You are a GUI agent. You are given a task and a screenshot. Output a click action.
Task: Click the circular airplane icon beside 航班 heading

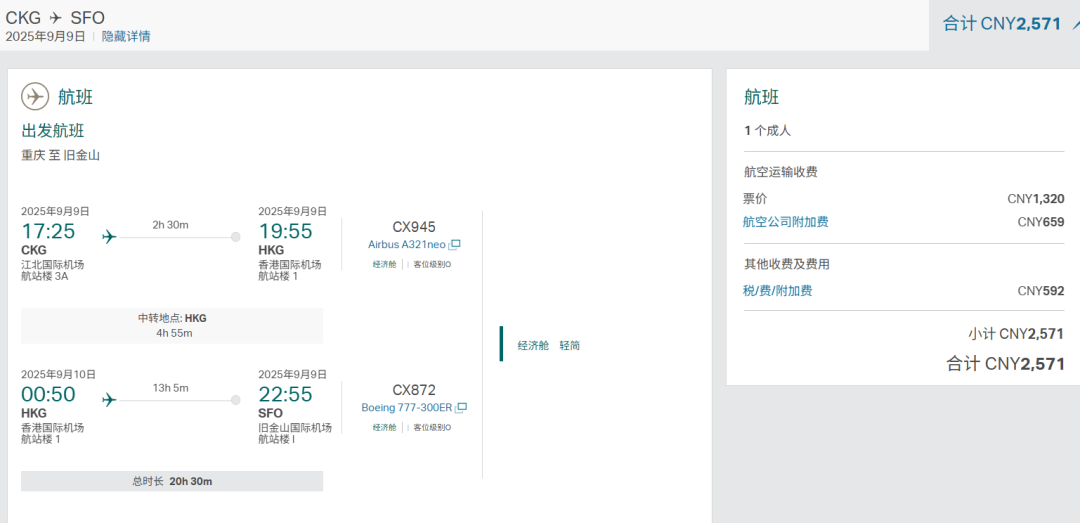(35, 97)
